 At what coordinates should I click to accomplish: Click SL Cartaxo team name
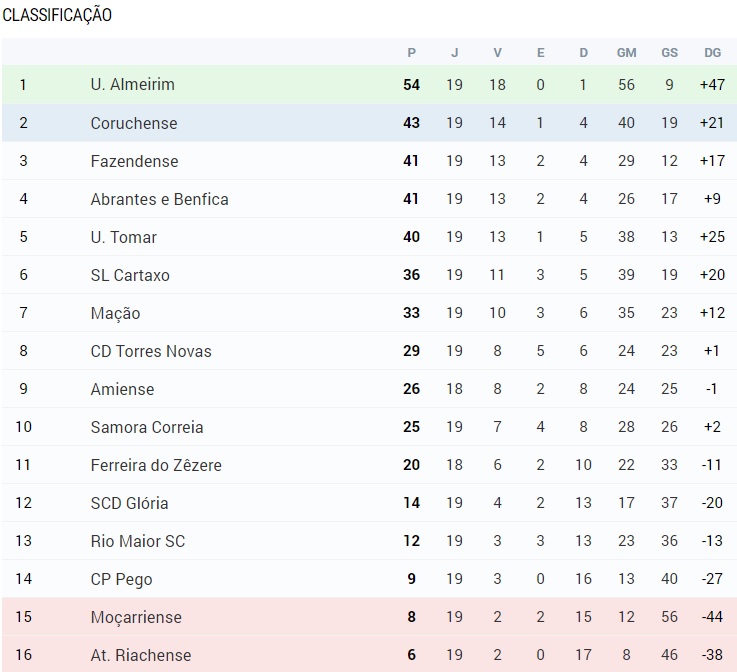(x=130, y=275)
